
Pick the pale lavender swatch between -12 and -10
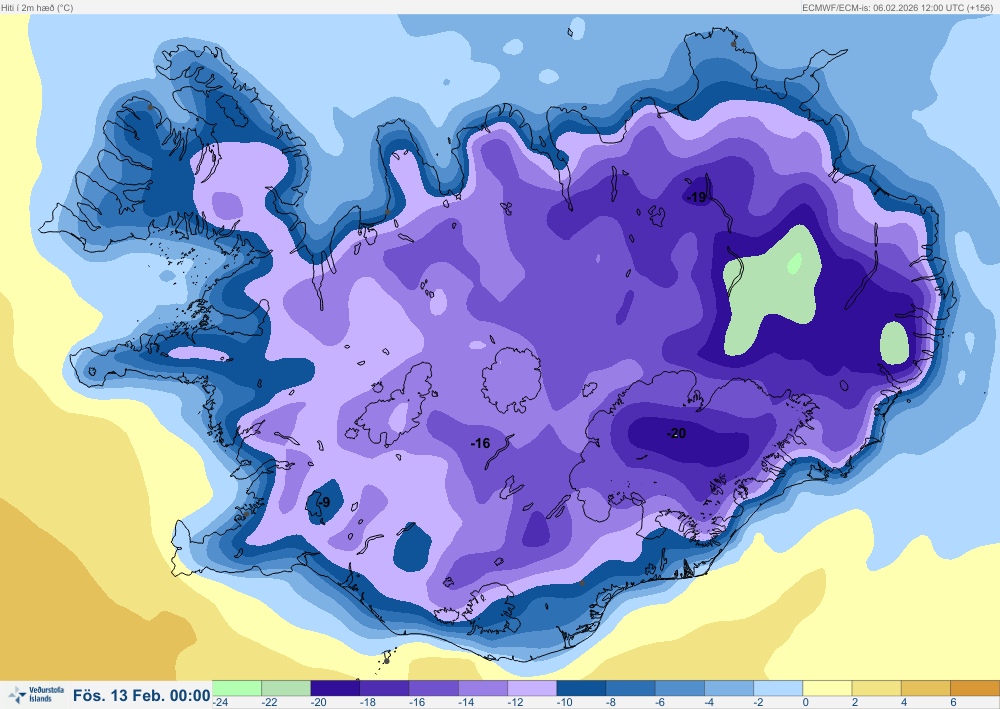click(x=532, y=688)
